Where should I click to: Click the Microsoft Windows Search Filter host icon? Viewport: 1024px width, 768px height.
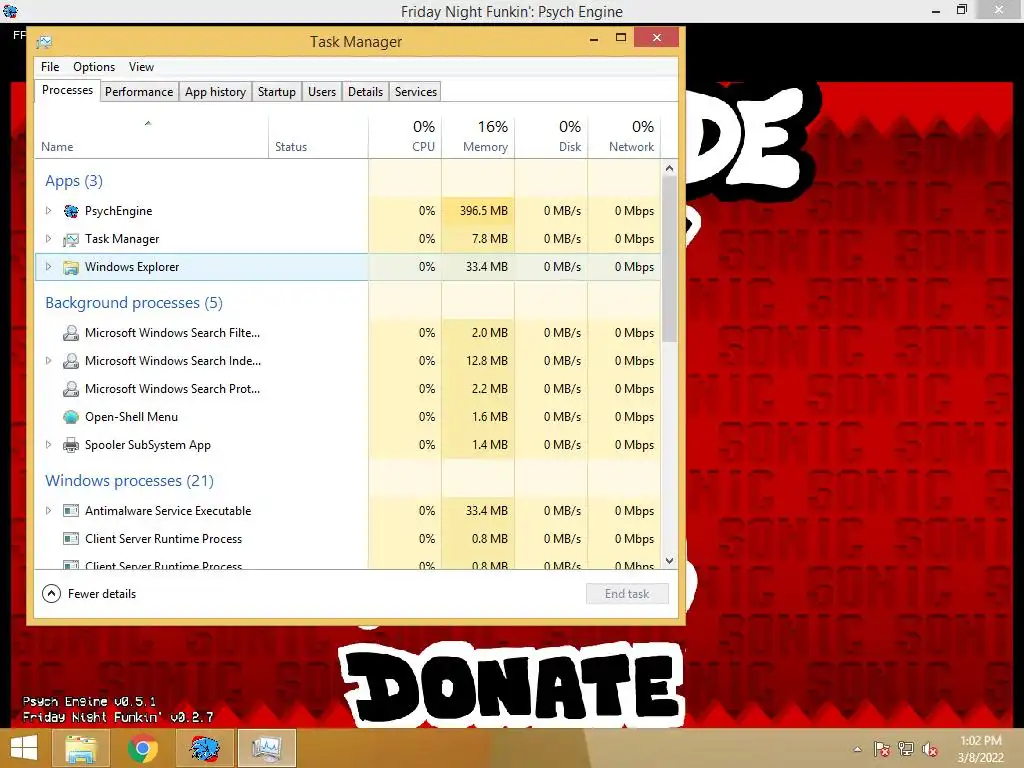(71, 333)
